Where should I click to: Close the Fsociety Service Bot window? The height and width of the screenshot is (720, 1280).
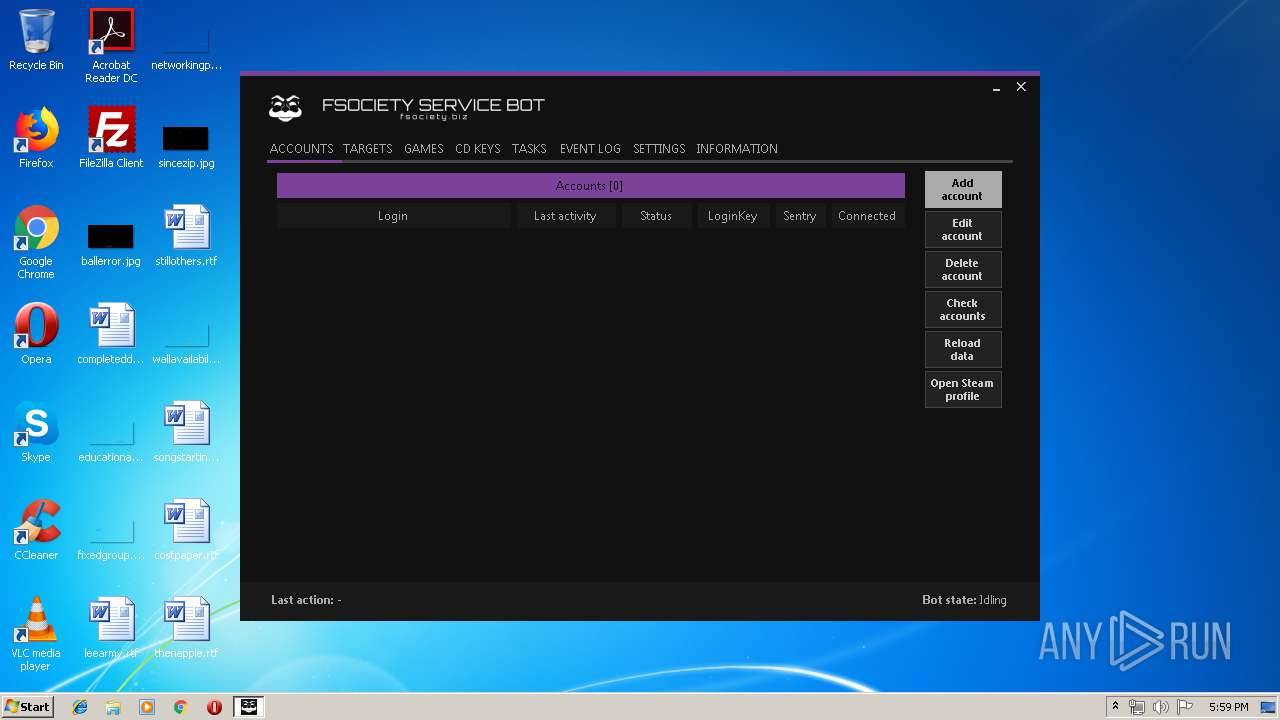pos(1021,87)
